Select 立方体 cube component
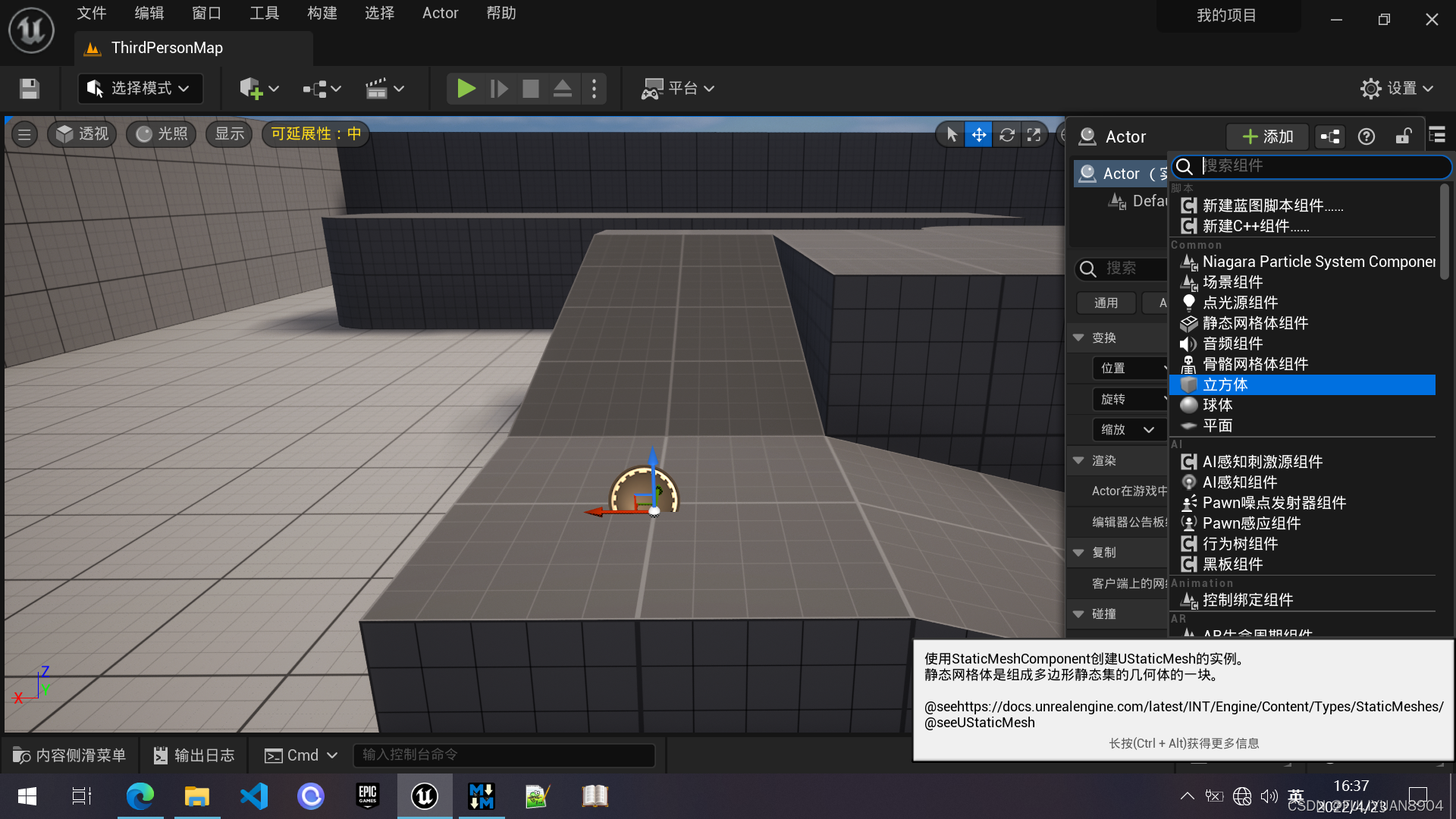The width and height of the screenshot is (1456, 819). pos(1302,385)
